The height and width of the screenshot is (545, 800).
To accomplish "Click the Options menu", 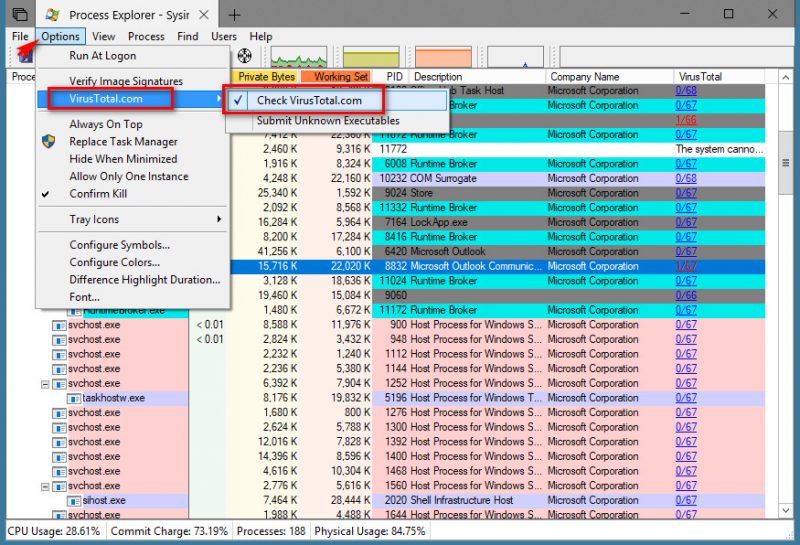I will (60, 36).
